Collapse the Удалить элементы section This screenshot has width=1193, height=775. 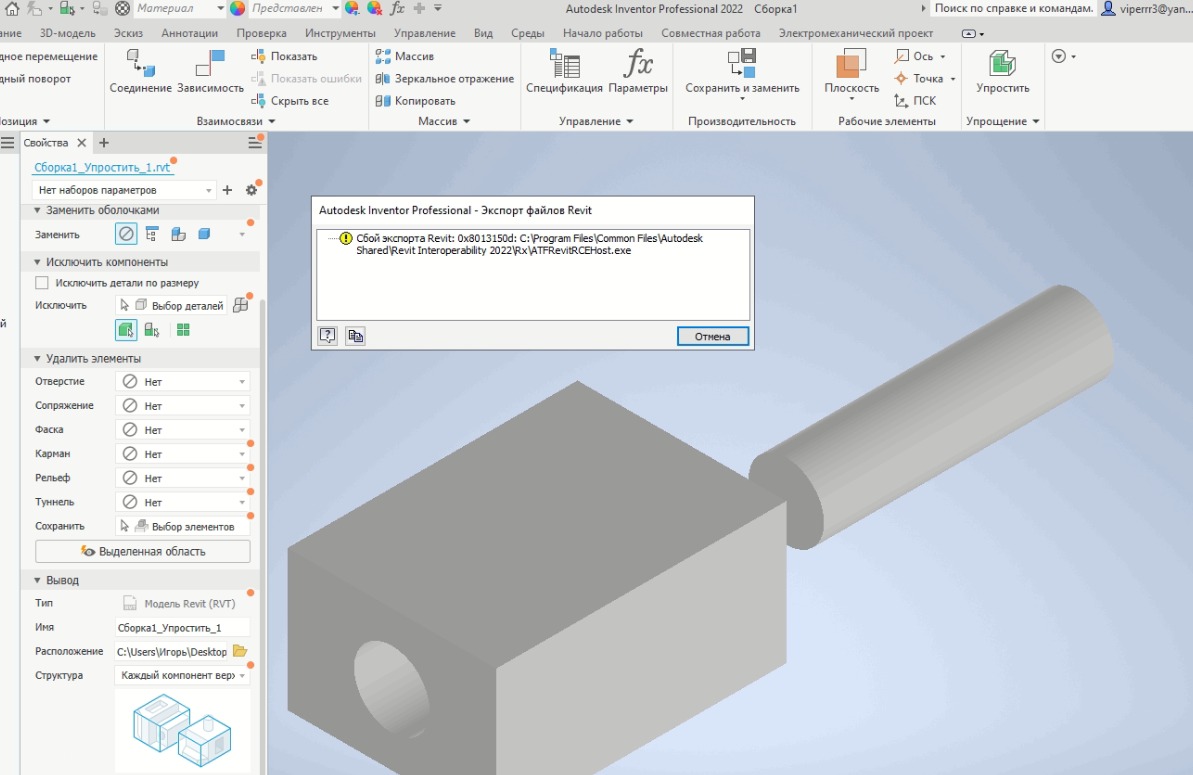[x=37, y=358]
